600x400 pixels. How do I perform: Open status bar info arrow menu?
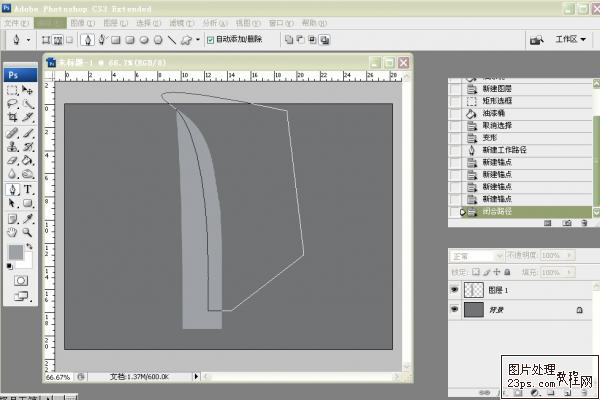(x=196, y=377)
